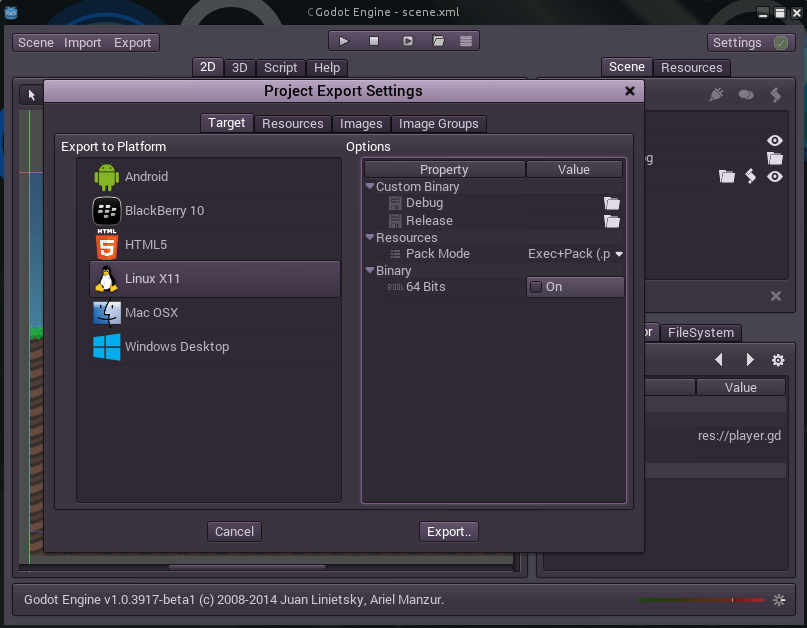
Task: Stop the running project
Action: tap(374, 41)
